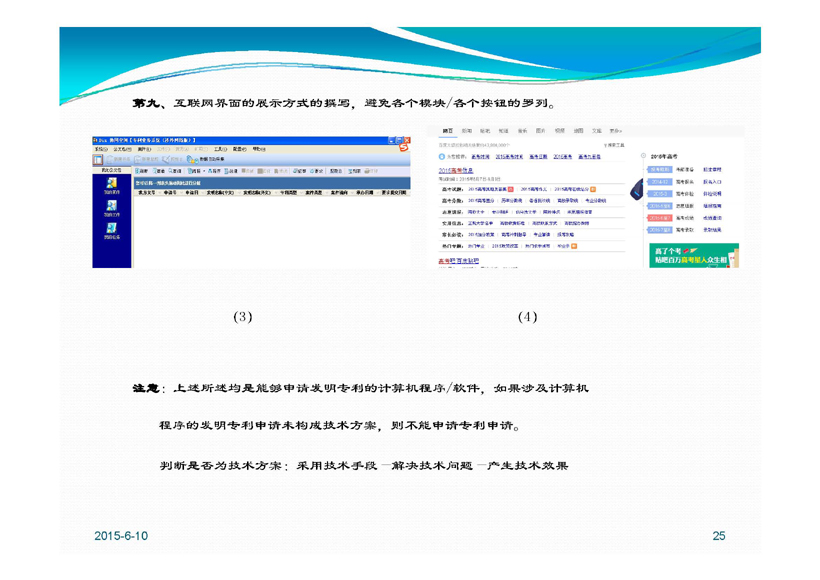Open the 工具 menu in the CPC client
The width and height of the screenshot is (820, 580).
(220, 151)
